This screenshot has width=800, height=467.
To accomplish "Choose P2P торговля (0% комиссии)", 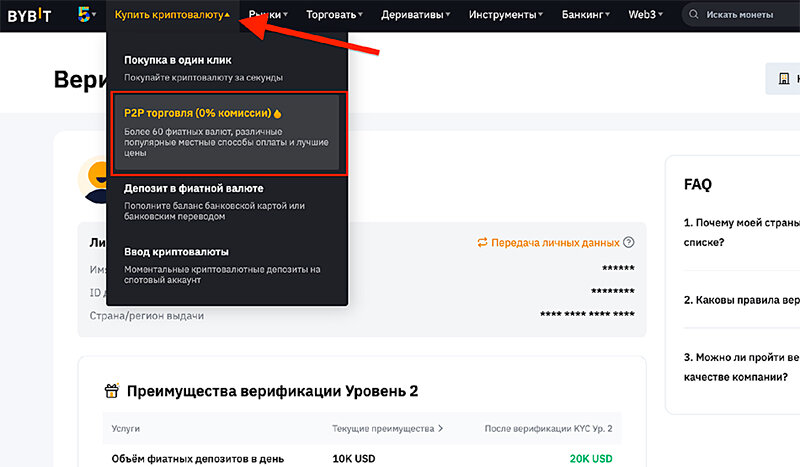I will click(x=227, y=132).
